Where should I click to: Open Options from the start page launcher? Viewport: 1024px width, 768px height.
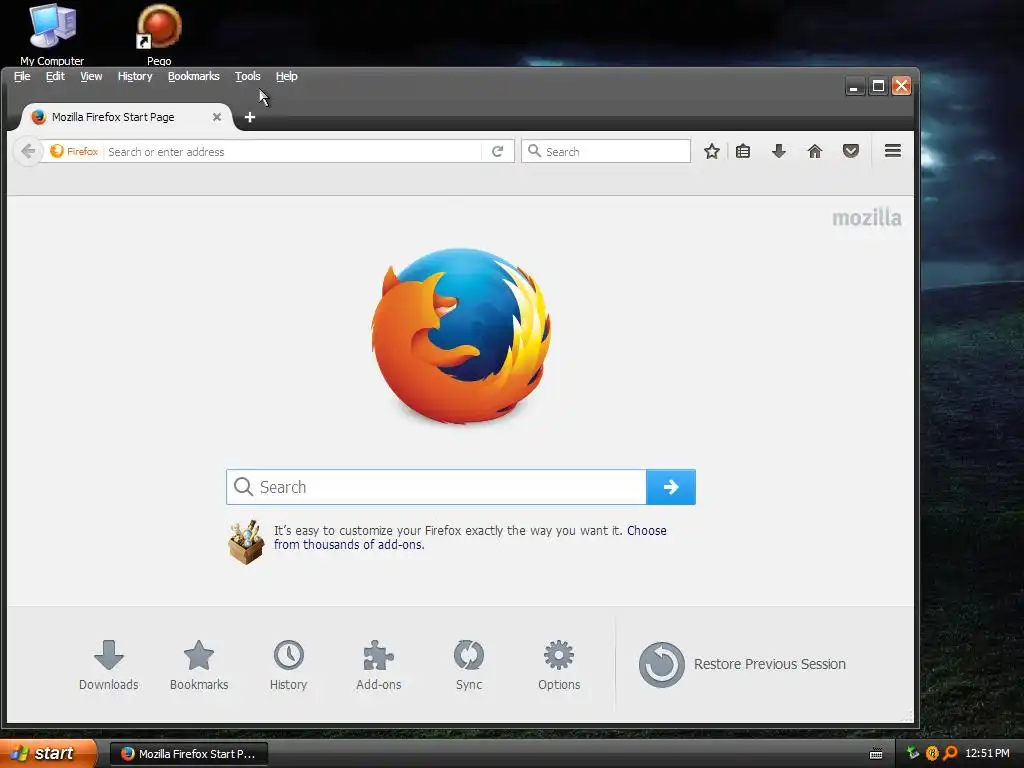coord(559,665)
